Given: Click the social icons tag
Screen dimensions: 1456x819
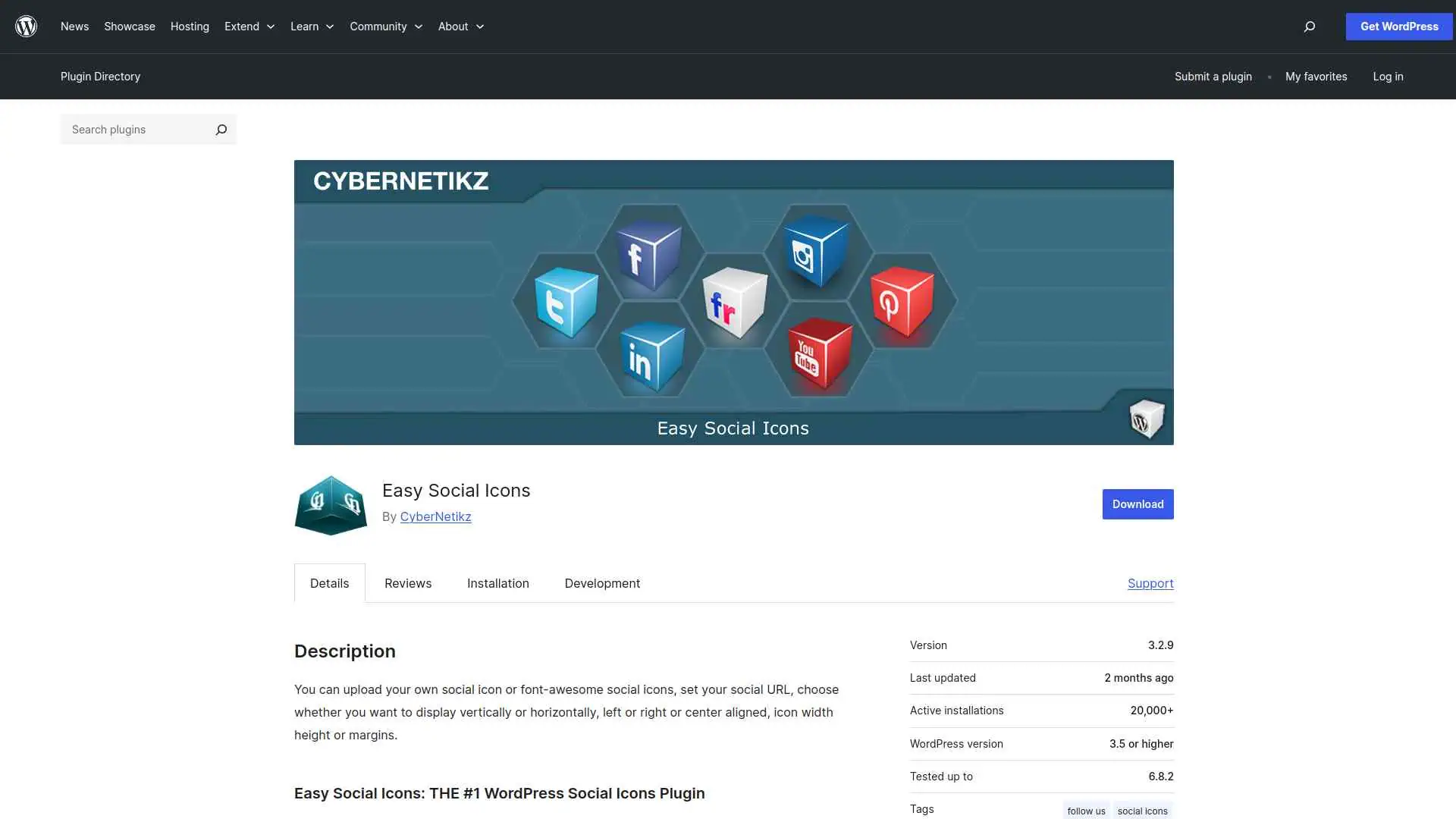Looking at the screenshot, I should coord(1143,810).
